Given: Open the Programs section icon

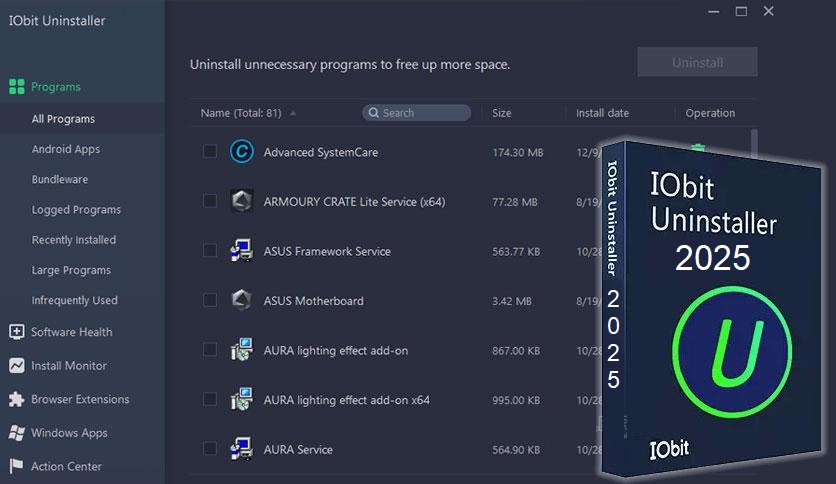Looking at the screenshot, I should coord(17,86).
